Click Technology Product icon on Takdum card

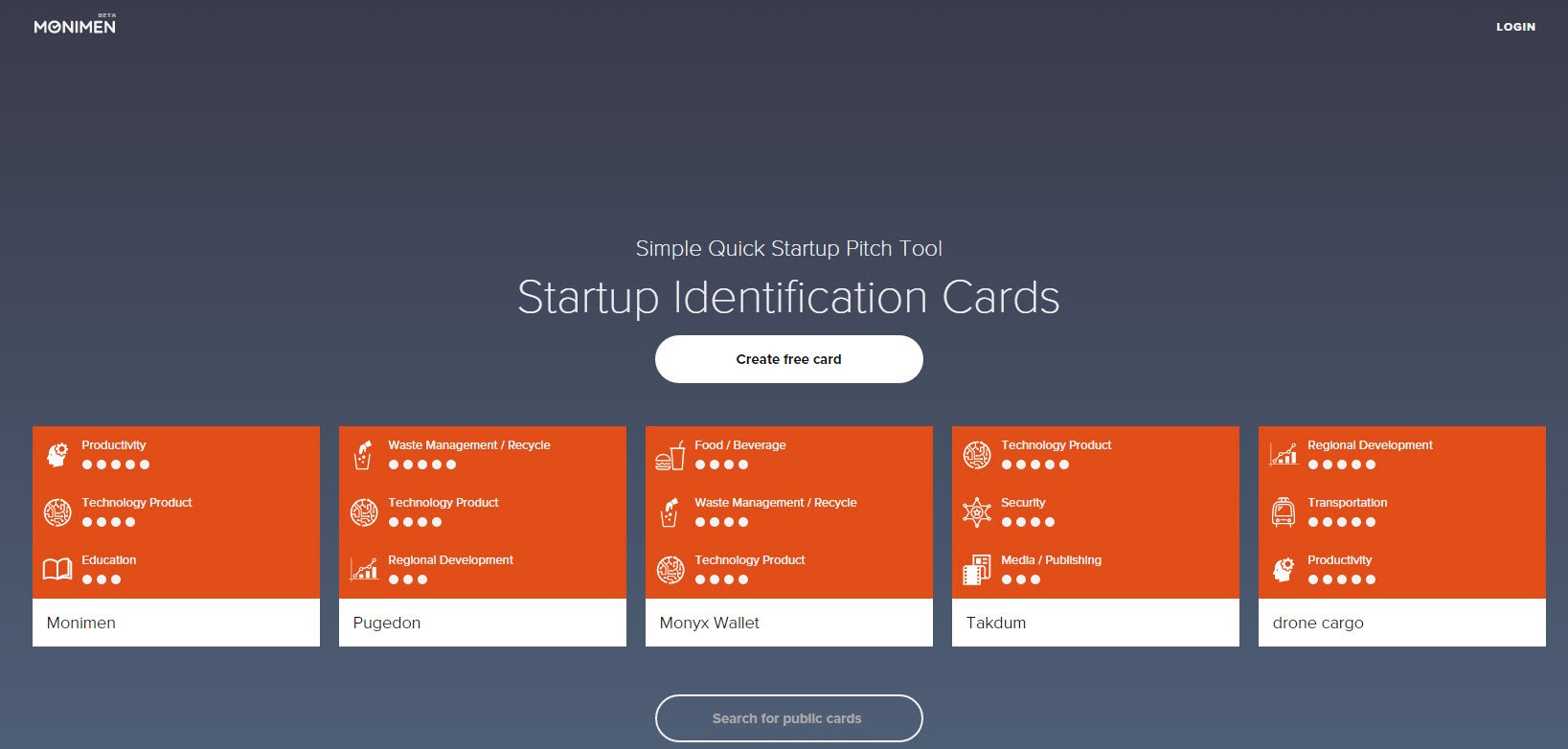(x=976, y=455)
